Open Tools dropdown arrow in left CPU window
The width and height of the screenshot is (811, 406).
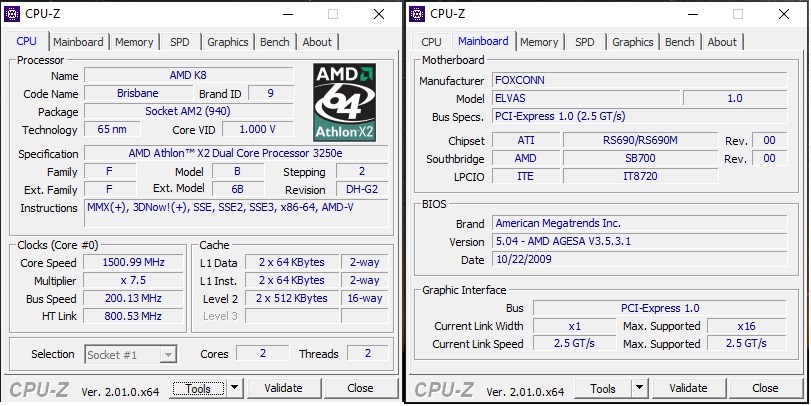pos(234,388)
